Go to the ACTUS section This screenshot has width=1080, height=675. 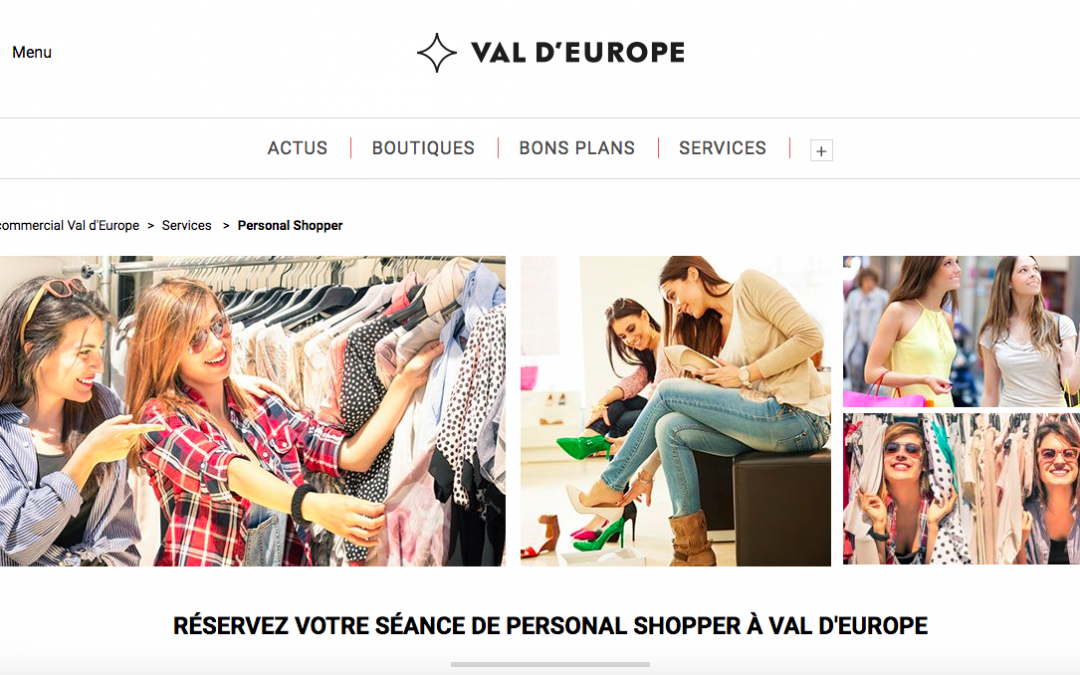(x=298, y=148)
